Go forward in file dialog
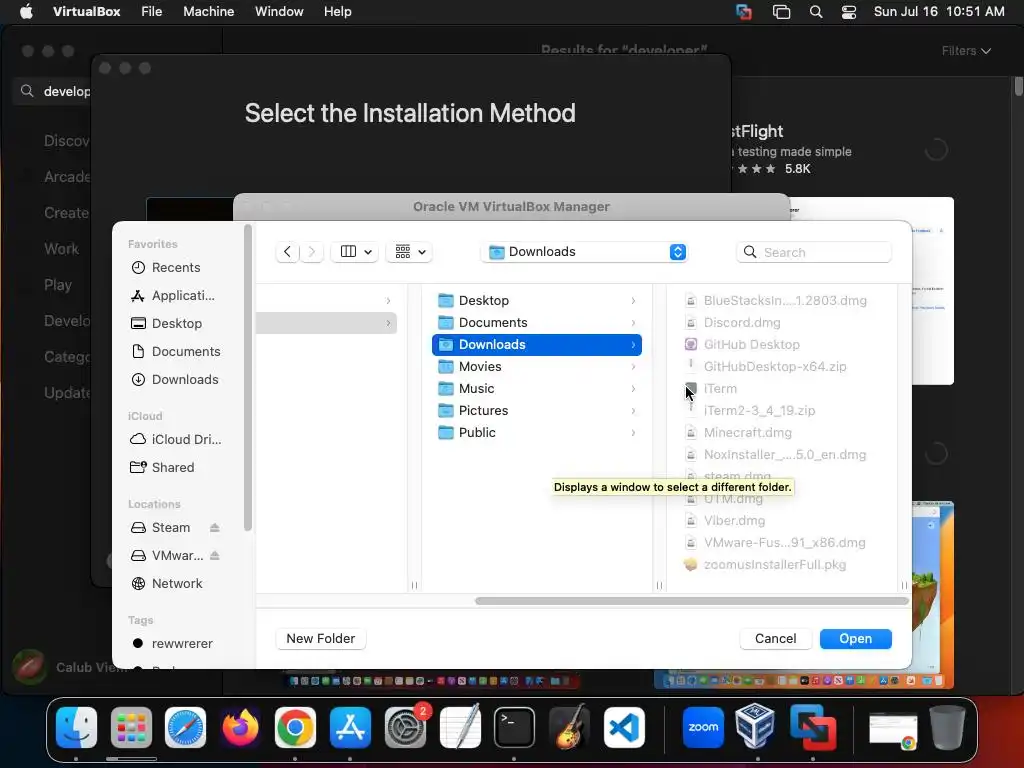 (x=312, y=252)
